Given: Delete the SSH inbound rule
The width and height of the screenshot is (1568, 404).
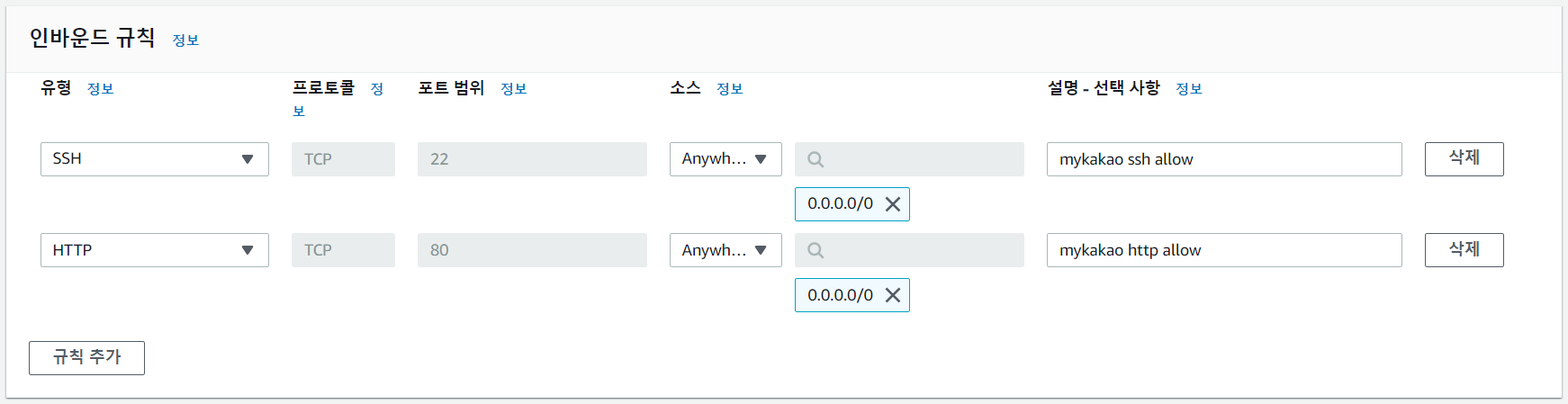Looking at the screenshot, I should 1464,159.
